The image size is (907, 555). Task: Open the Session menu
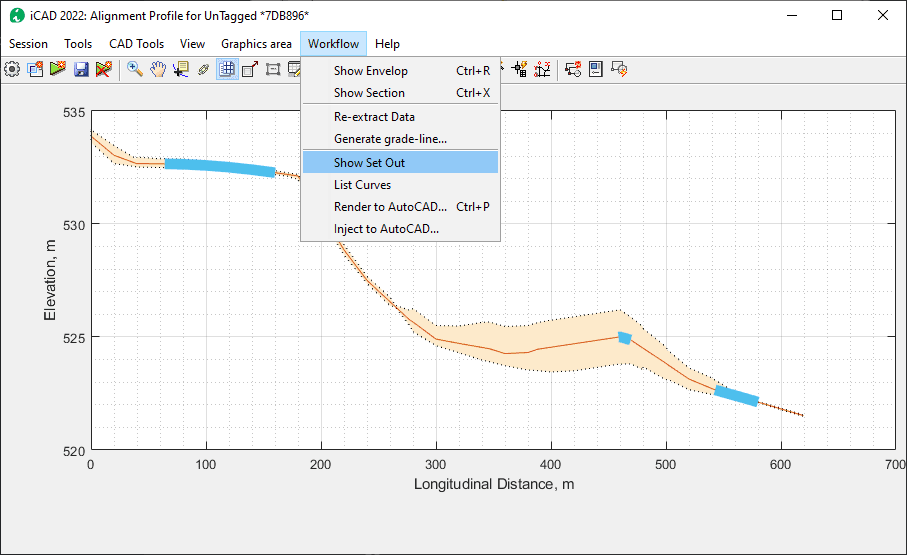tap(28, 44)
